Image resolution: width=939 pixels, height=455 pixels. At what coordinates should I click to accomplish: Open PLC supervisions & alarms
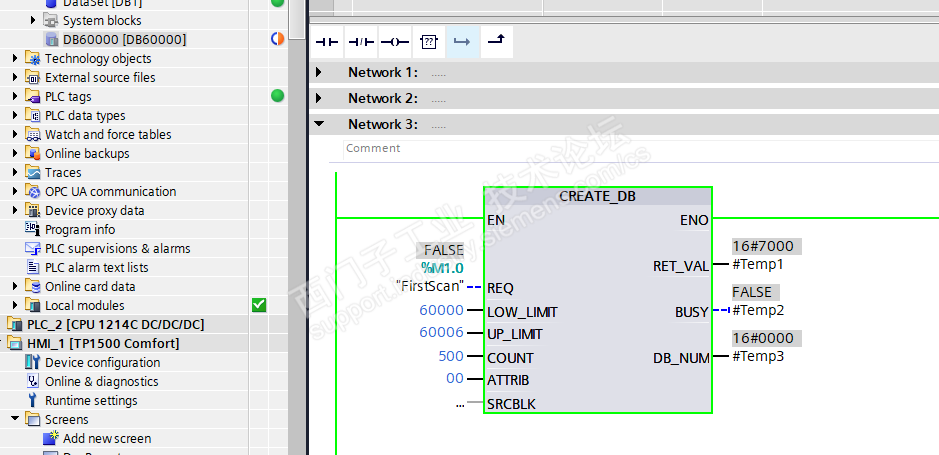coord(117,248)
